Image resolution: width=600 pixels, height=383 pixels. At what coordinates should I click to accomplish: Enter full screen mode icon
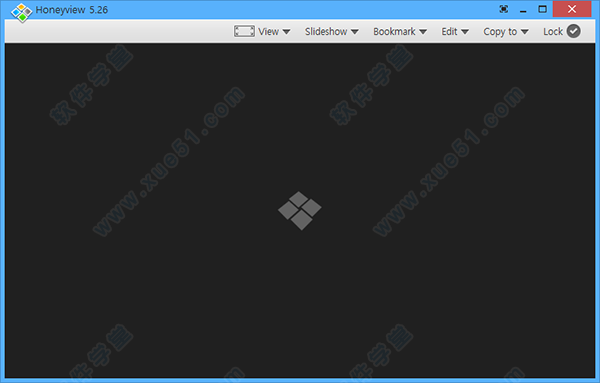coord(504,9)
